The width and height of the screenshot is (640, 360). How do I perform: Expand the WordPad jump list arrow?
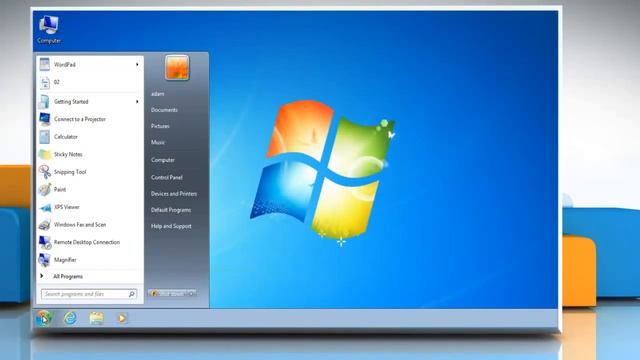coord(137,64)
